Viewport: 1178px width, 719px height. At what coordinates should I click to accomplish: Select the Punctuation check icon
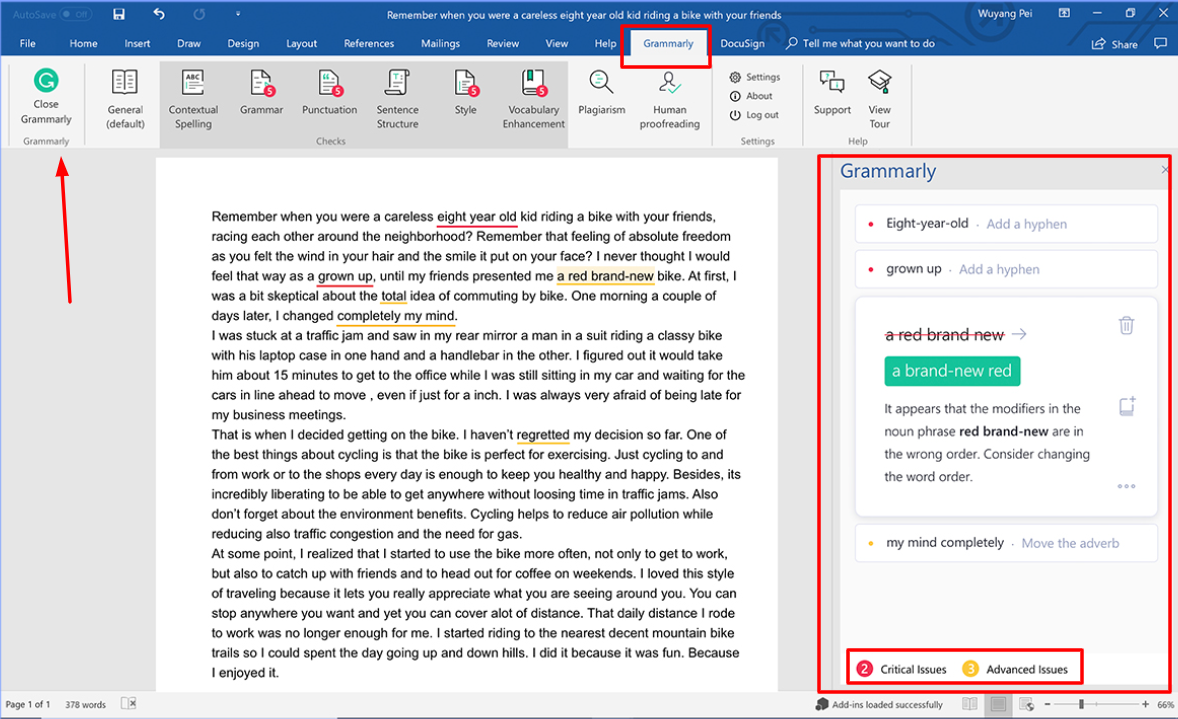pos(329,84)
